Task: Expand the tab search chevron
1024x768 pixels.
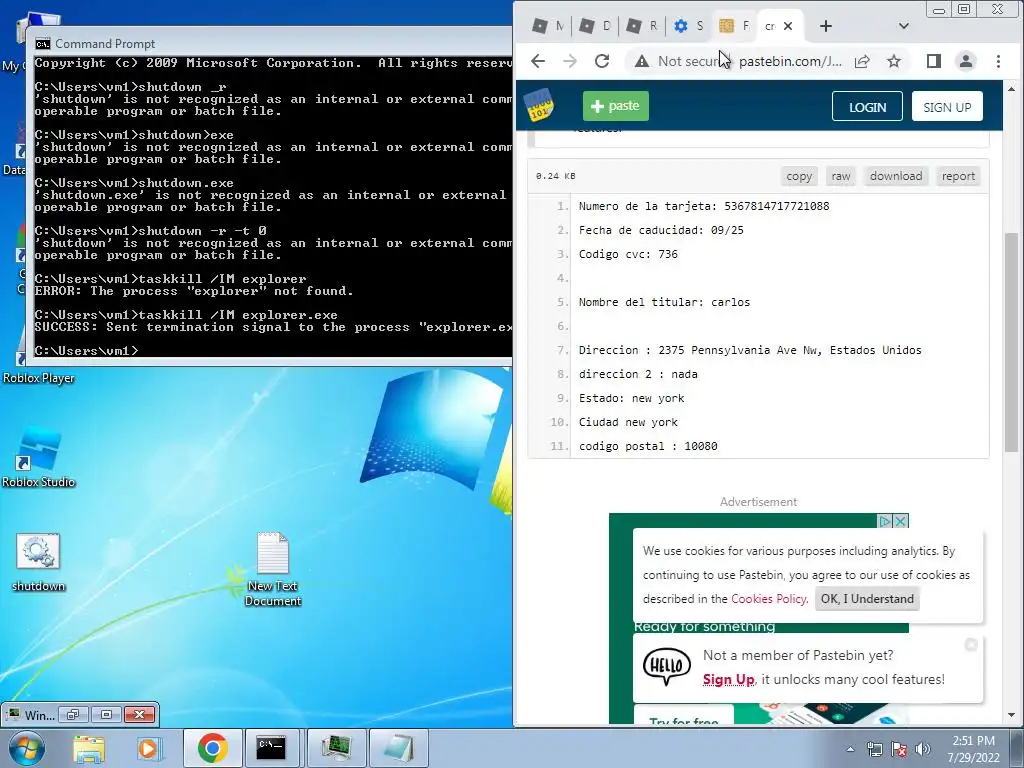Action: pos(904,26)
